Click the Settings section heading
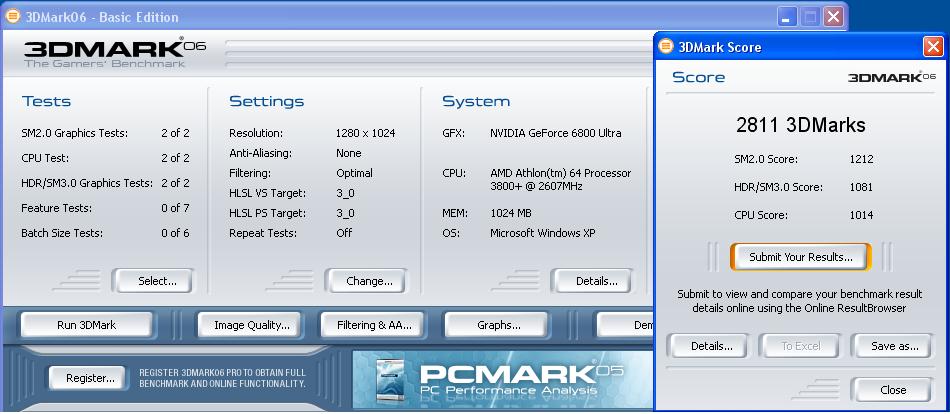 click(267, 101)
